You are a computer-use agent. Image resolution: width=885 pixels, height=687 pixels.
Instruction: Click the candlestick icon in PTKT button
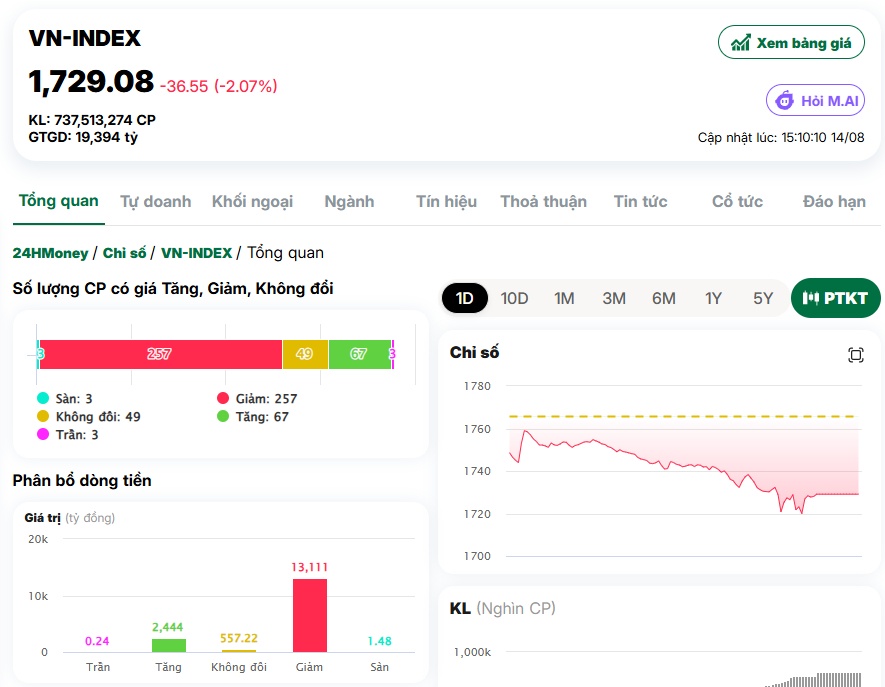coord(810,298)
